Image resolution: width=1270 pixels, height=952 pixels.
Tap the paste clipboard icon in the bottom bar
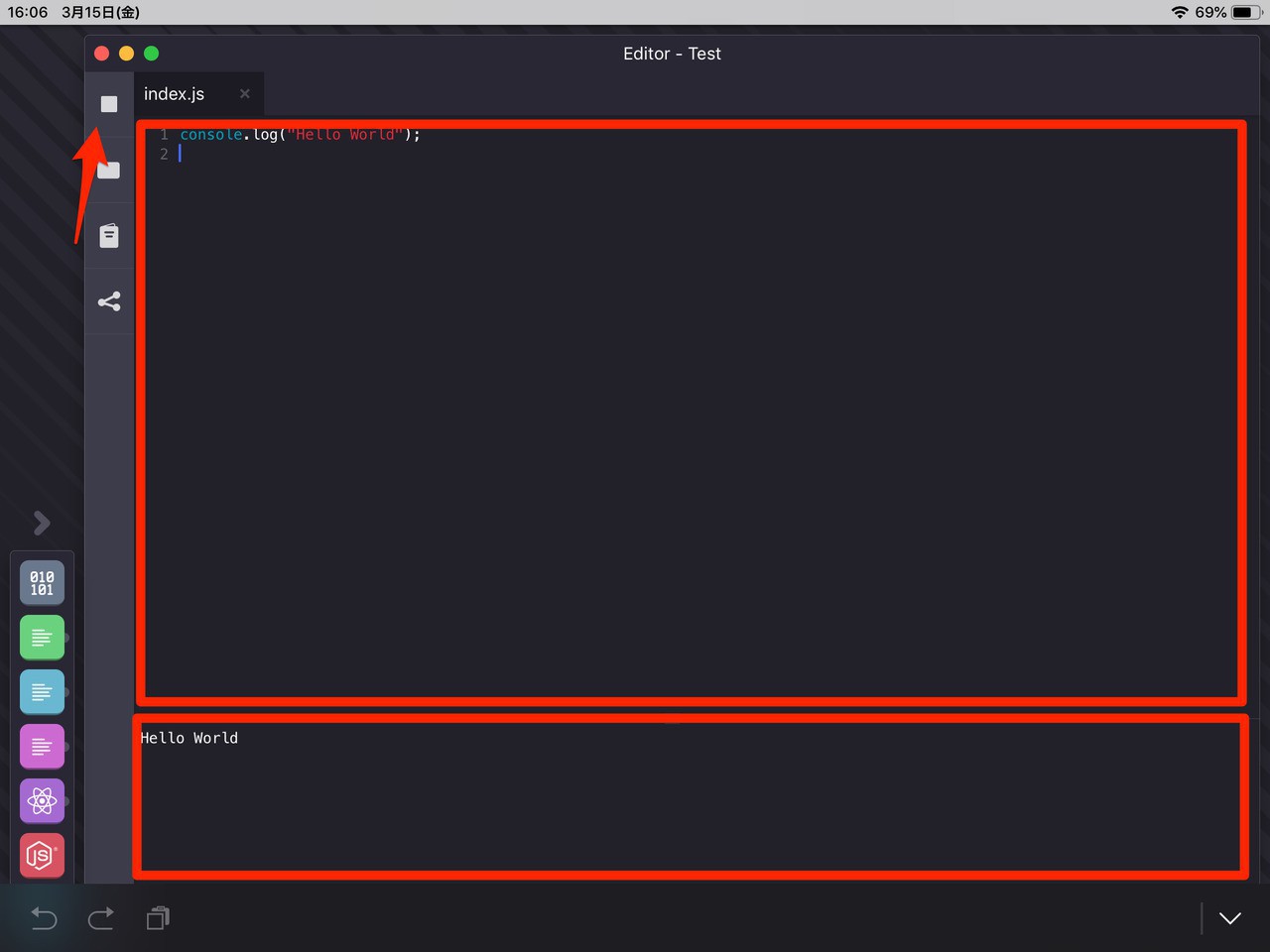click(158, 918)
